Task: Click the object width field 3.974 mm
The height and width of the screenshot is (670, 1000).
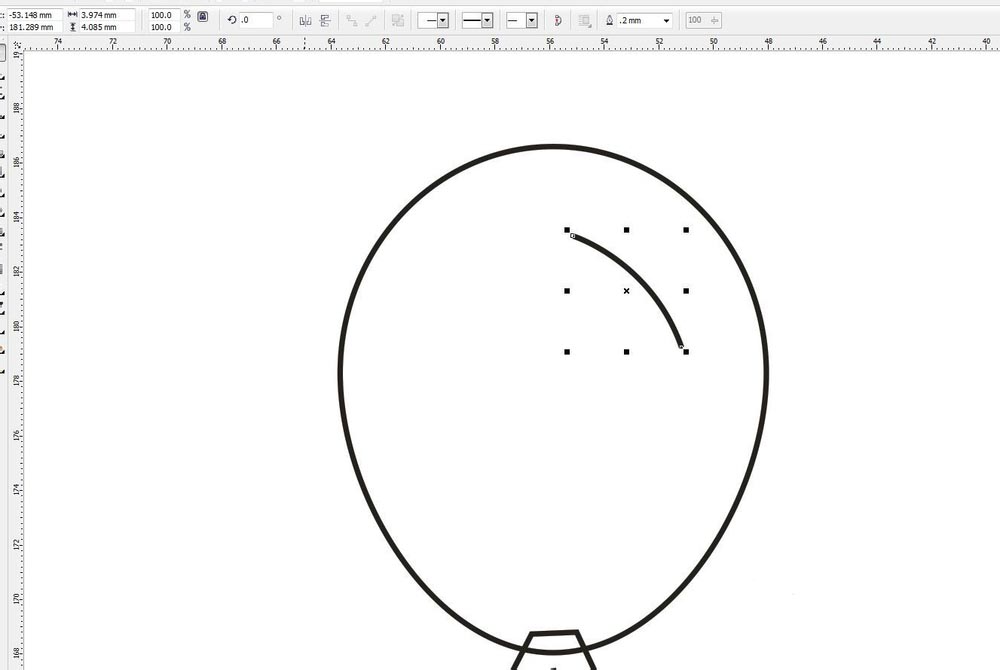Action: [107, 15]
